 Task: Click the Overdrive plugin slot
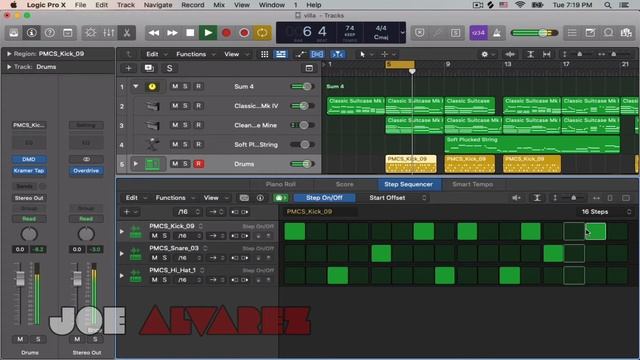point(86,171)
